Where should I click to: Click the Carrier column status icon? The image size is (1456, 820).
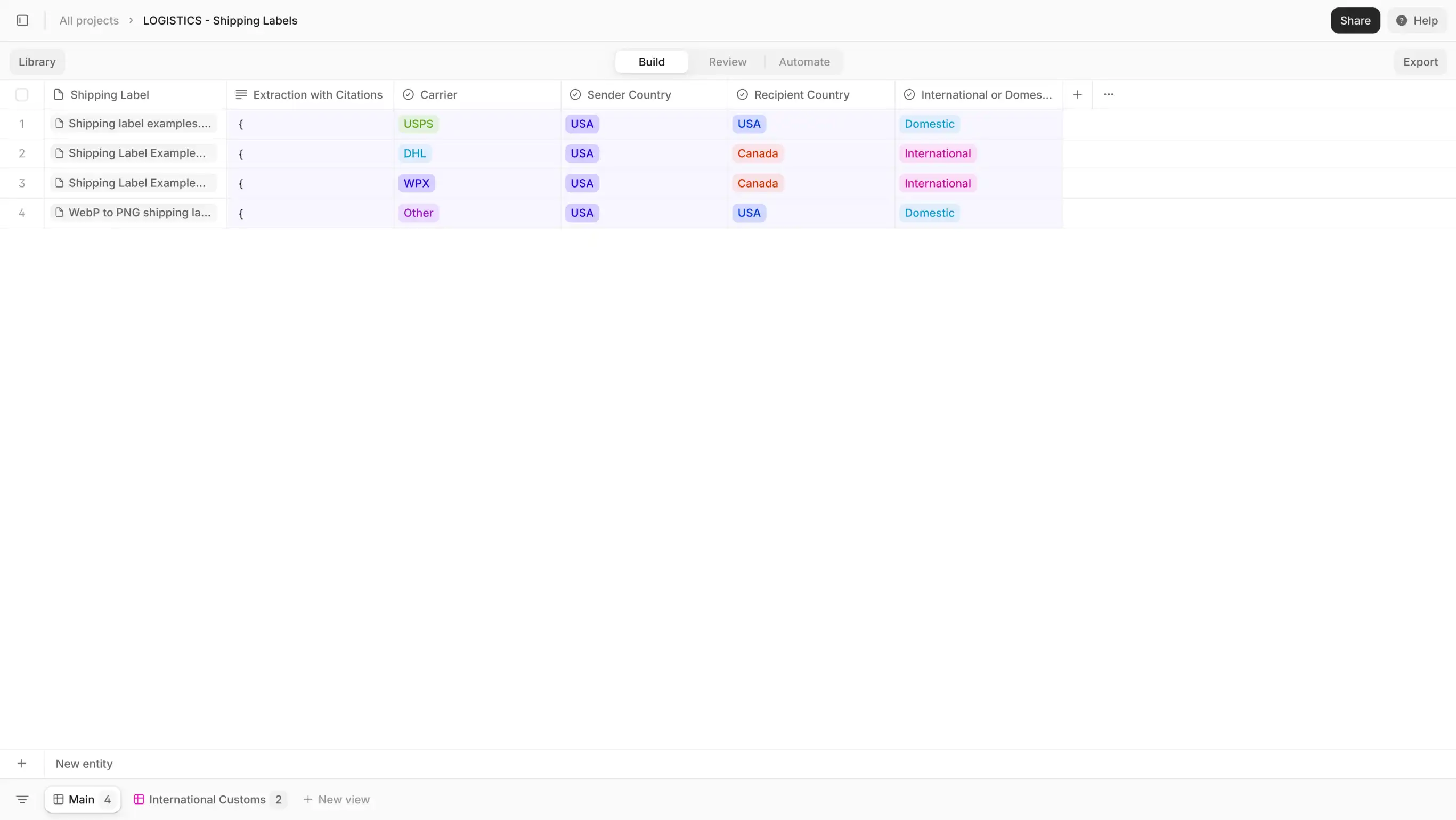click(x=408, y=94)
